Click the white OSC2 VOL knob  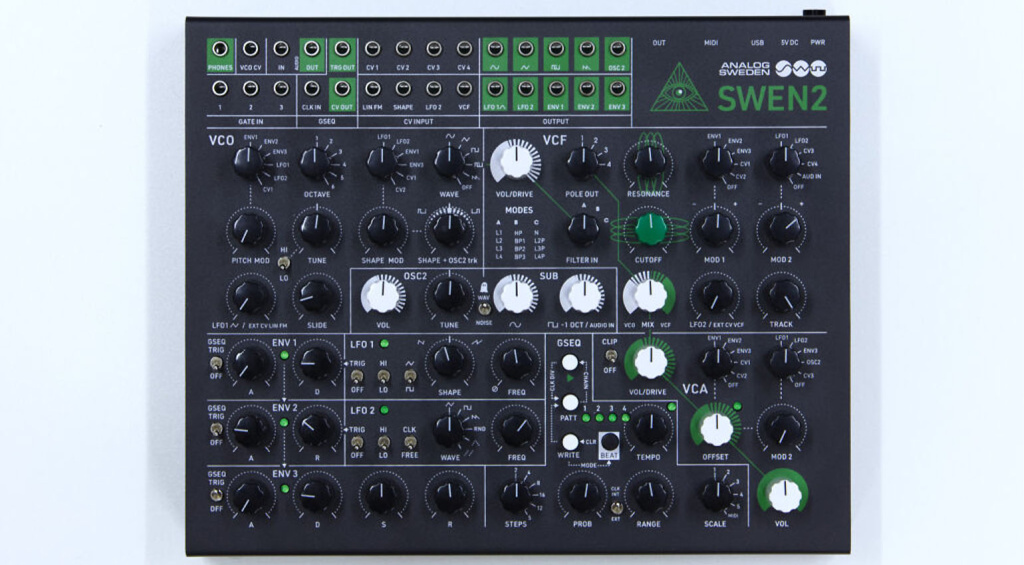[383, 295]
